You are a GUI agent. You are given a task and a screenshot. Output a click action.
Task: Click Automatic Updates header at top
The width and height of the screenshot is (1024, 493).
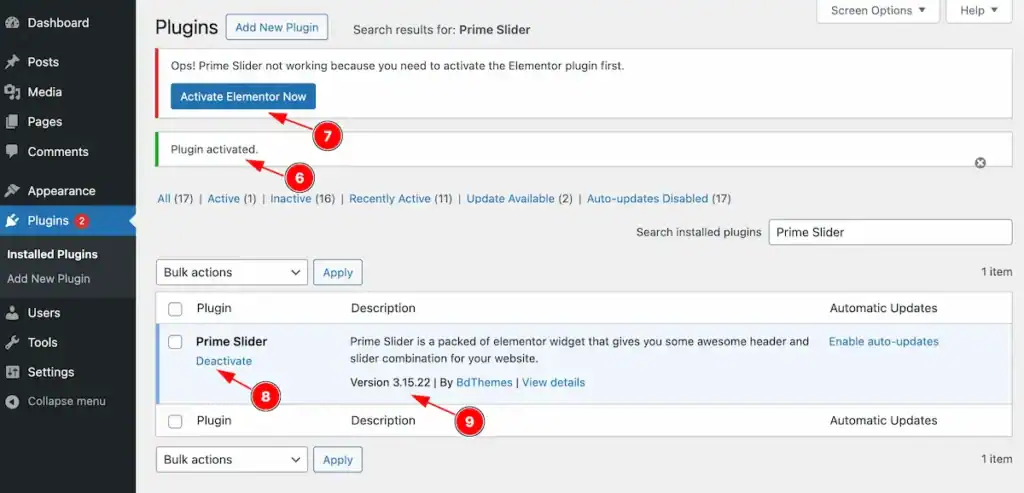pyautogui.click(x=883, y=308)
